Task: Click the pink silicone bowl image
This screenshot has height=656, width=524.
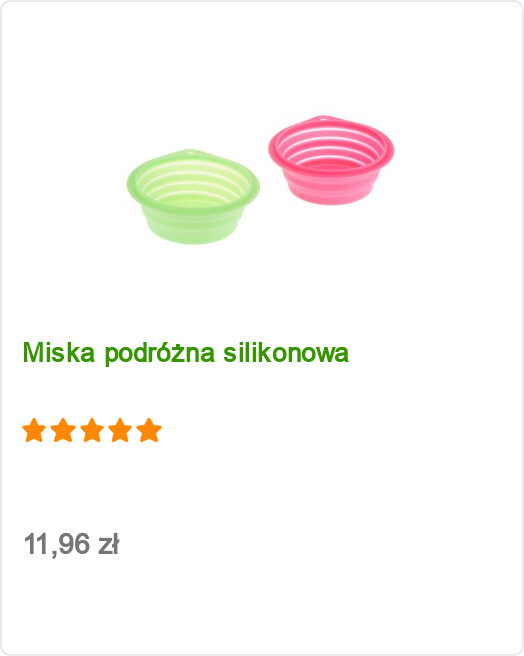Action: (331, 160)
